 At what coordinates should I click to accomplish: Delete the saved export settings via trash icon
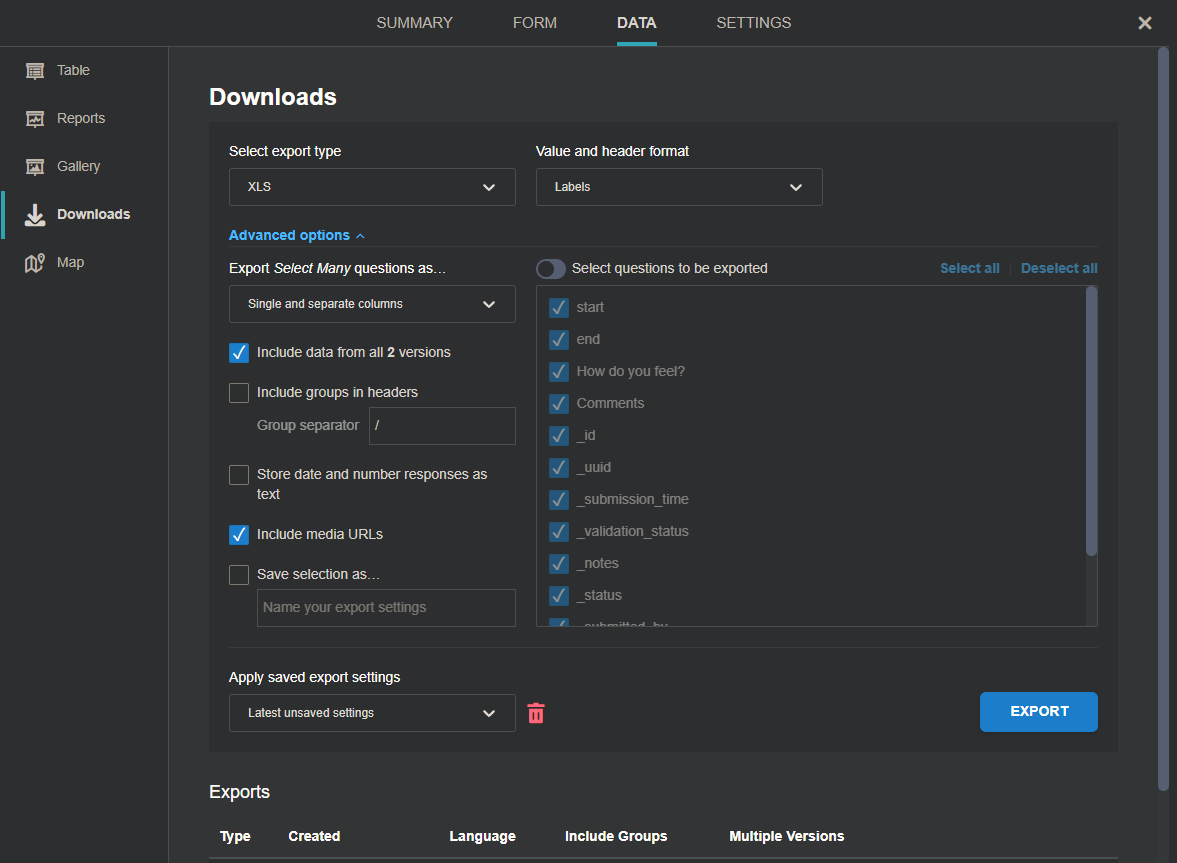click(x=536, y=713)
